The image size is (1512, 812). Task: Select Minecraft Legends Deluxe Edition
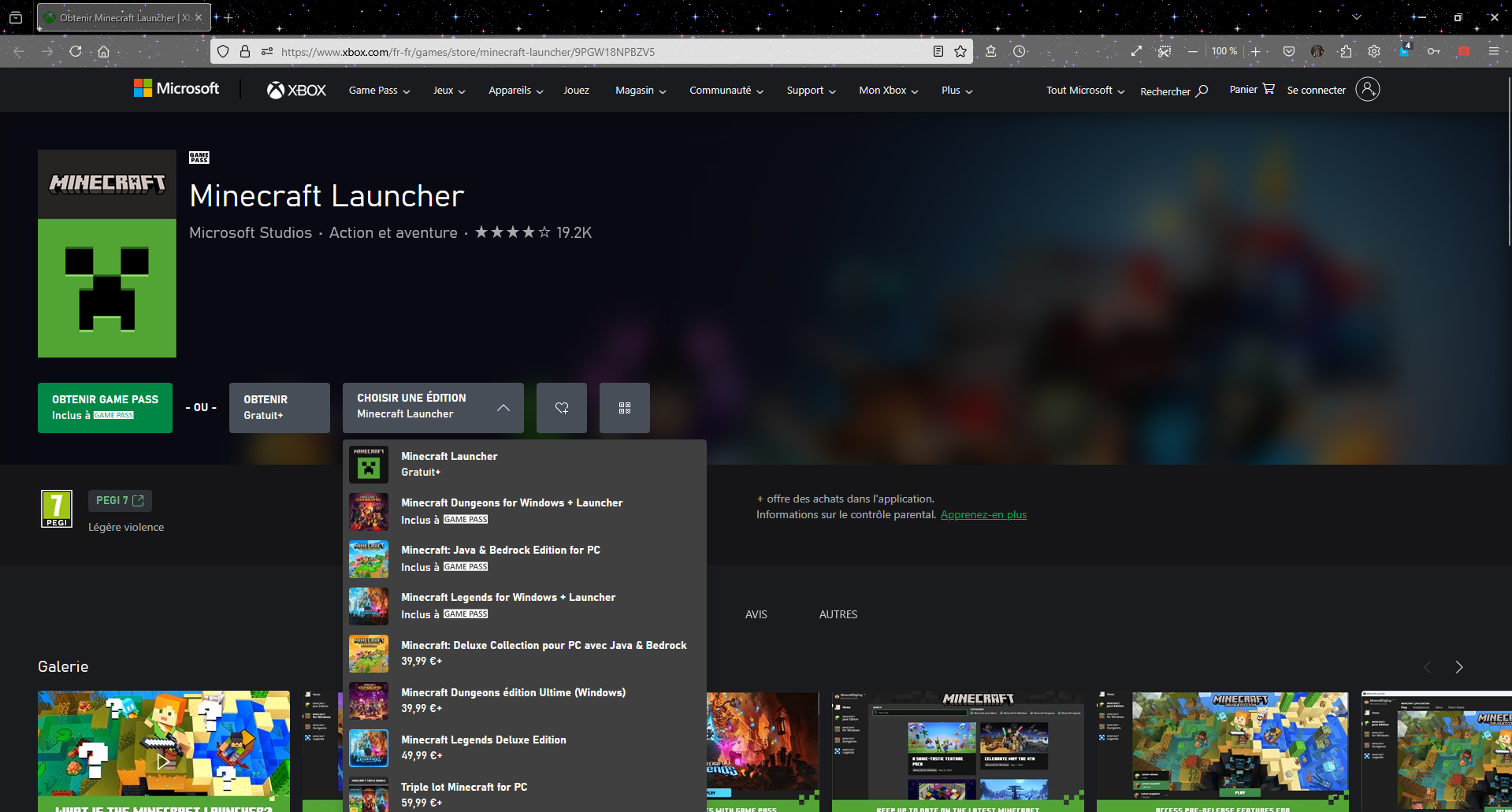point(525,747)
